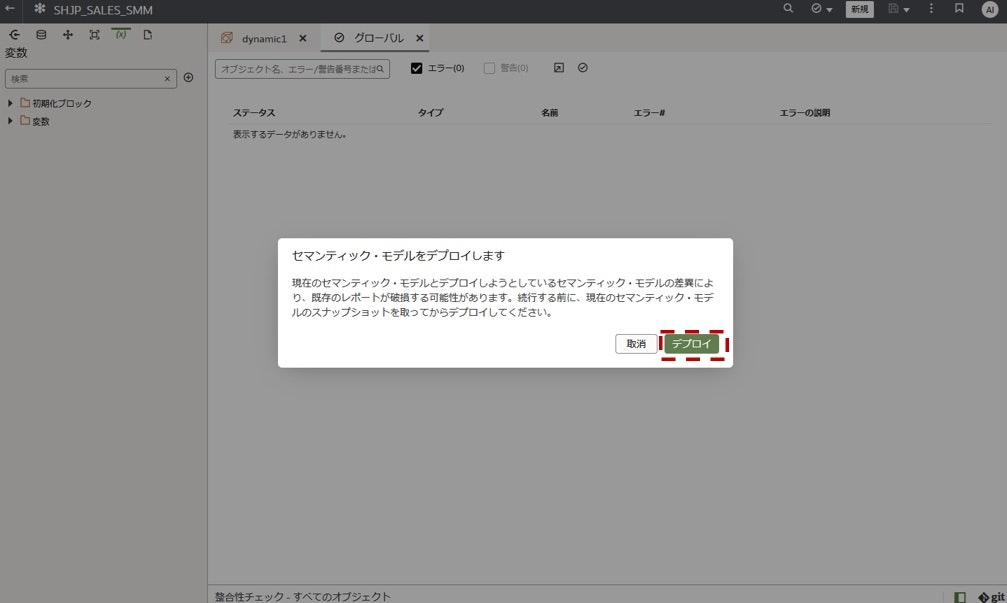Screen dimensions: 1007x603
Task: Click the エラーの説明 column header
Action: point(805,112)
